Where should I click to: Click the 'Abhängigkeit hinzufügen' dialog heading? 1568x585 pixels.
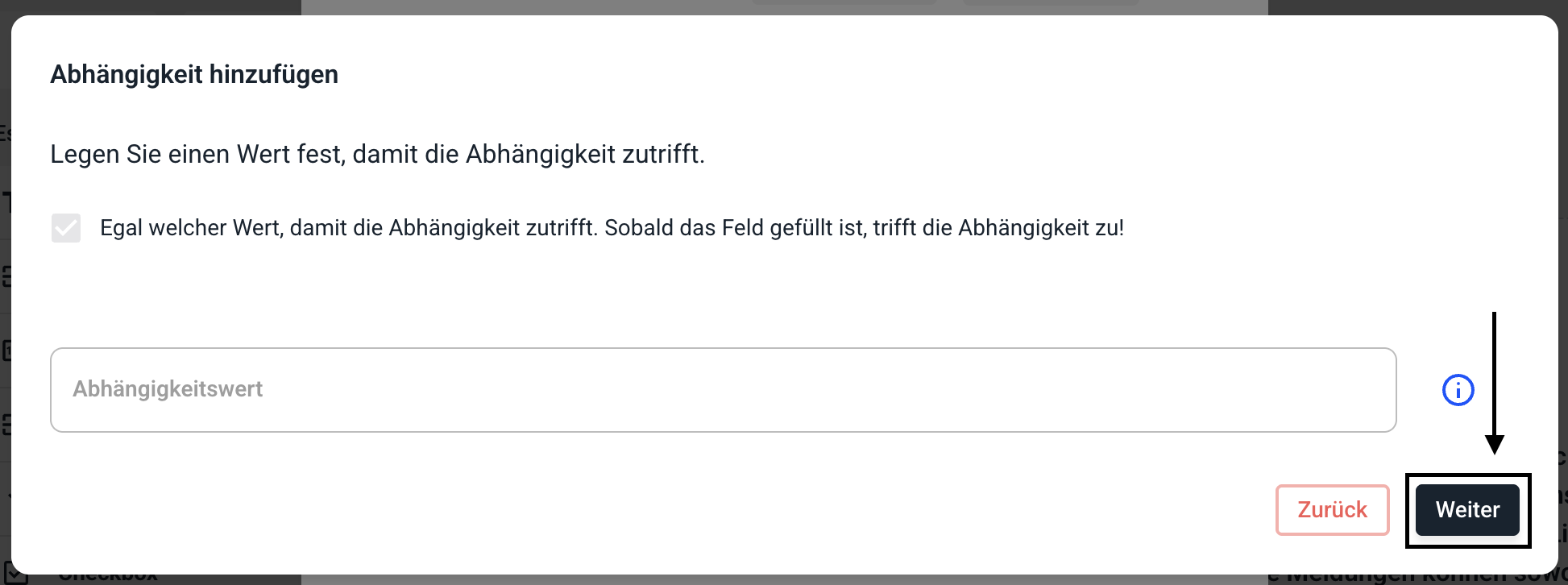(194, 75)
